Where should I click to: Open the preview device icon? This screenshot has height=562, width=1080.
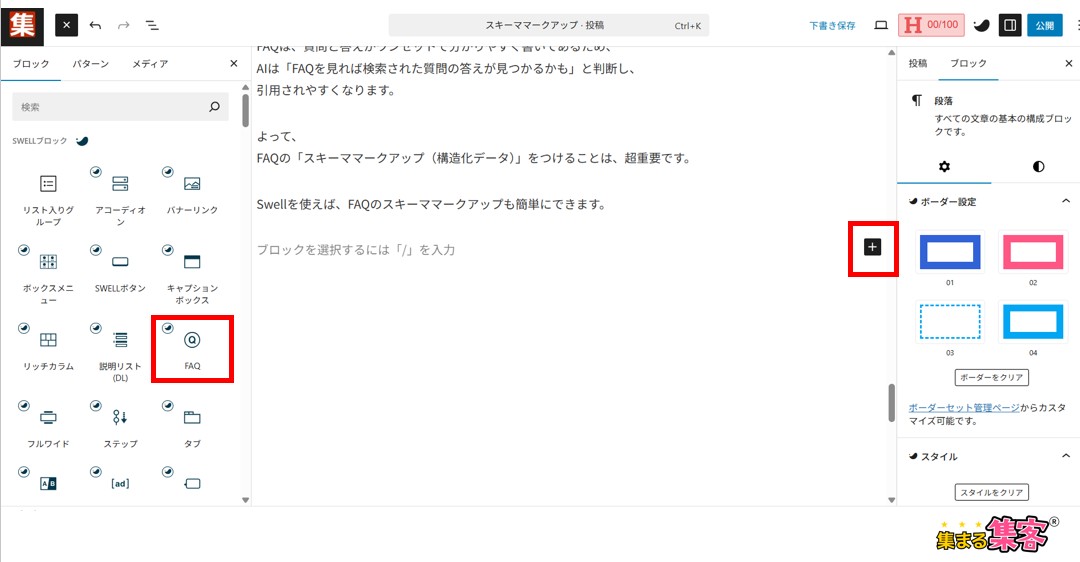pos(881,25)
